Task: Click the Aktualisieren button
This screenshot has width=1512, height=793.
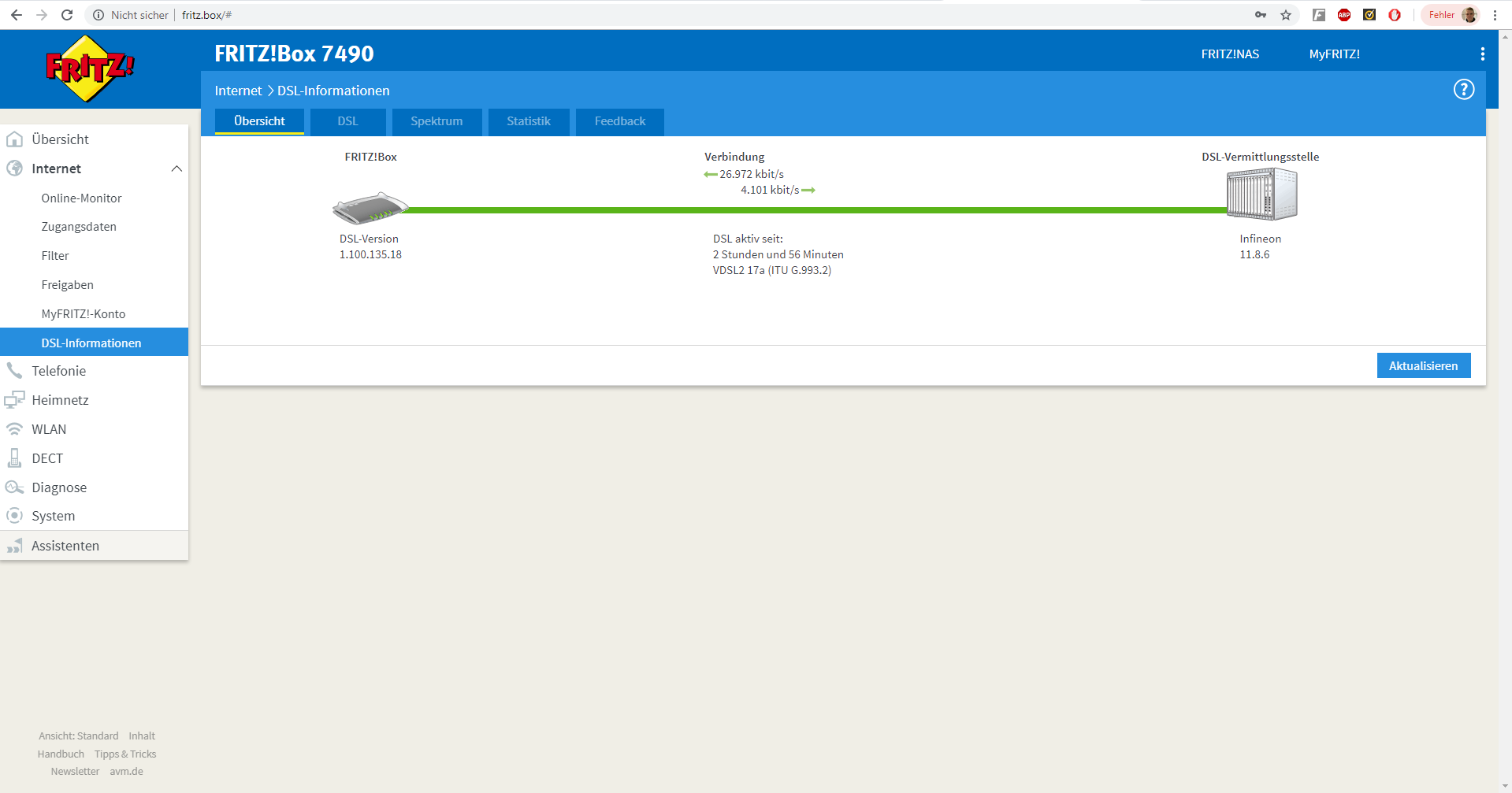Action: coord(1423,365)
